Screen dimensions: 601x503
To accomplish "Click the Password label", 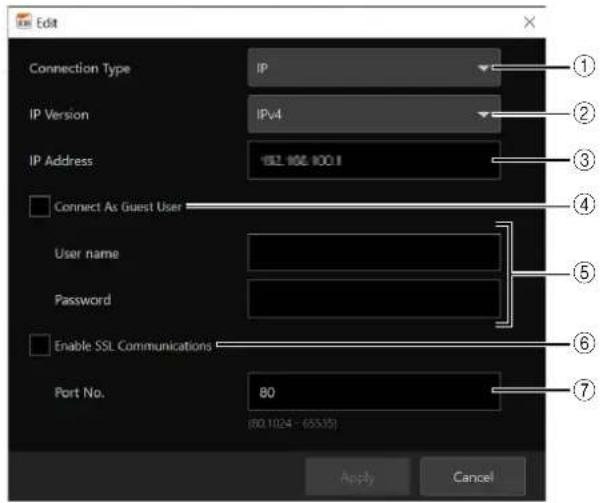I will point(83,299).
